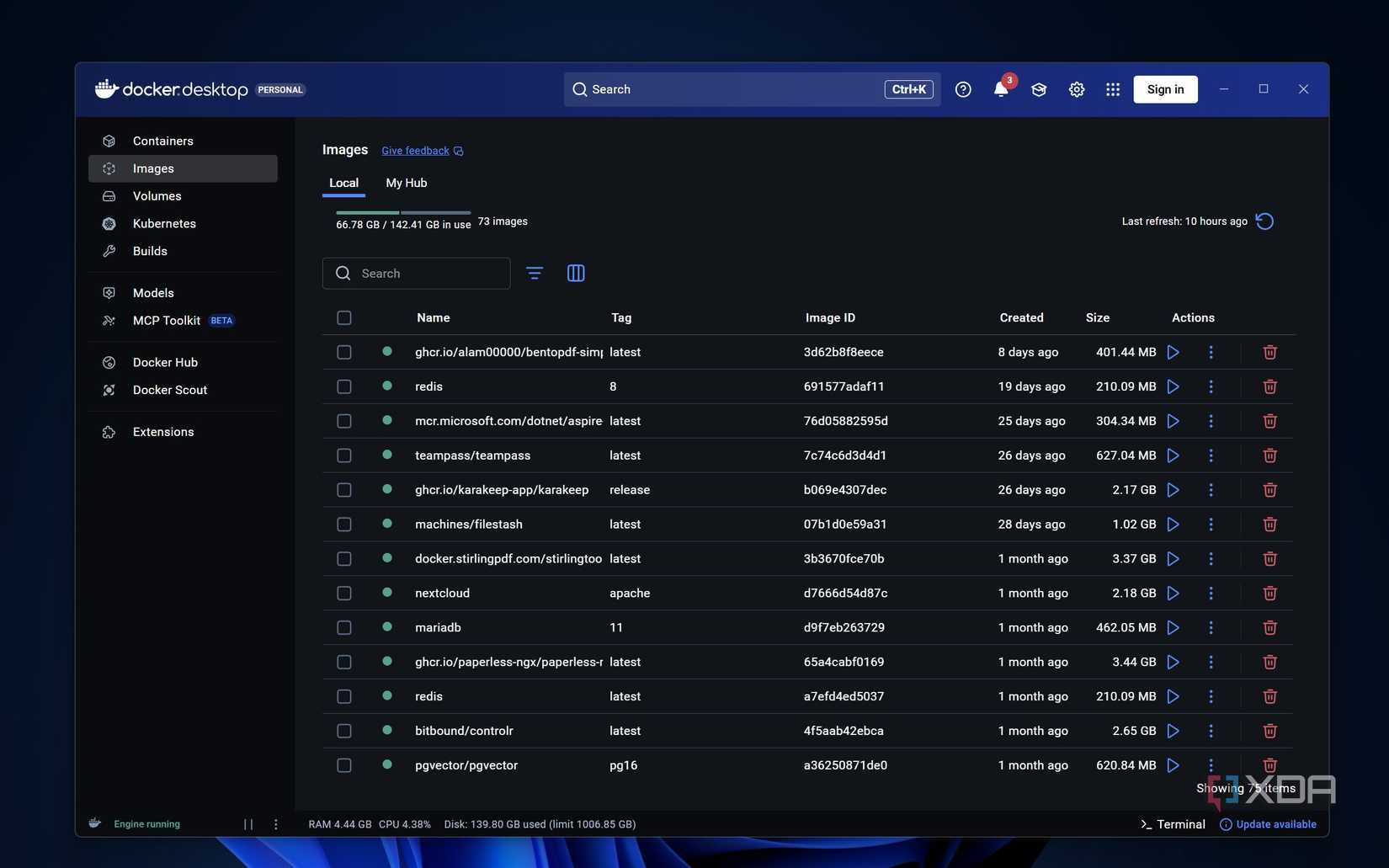Check the pgvector/pgvector row checkbox
This screenshot has width=1389, height=868.
pos(344,765)
